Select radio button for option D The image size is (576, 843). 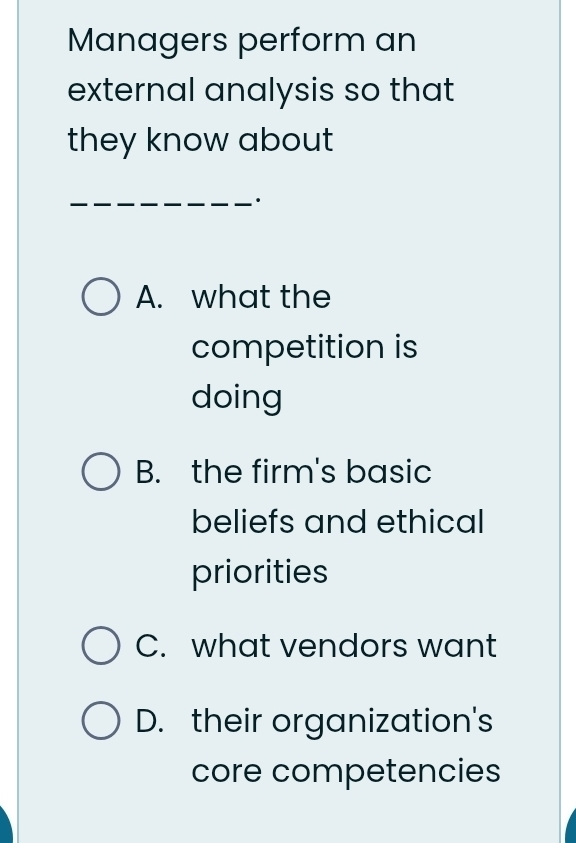pos(101,720)
